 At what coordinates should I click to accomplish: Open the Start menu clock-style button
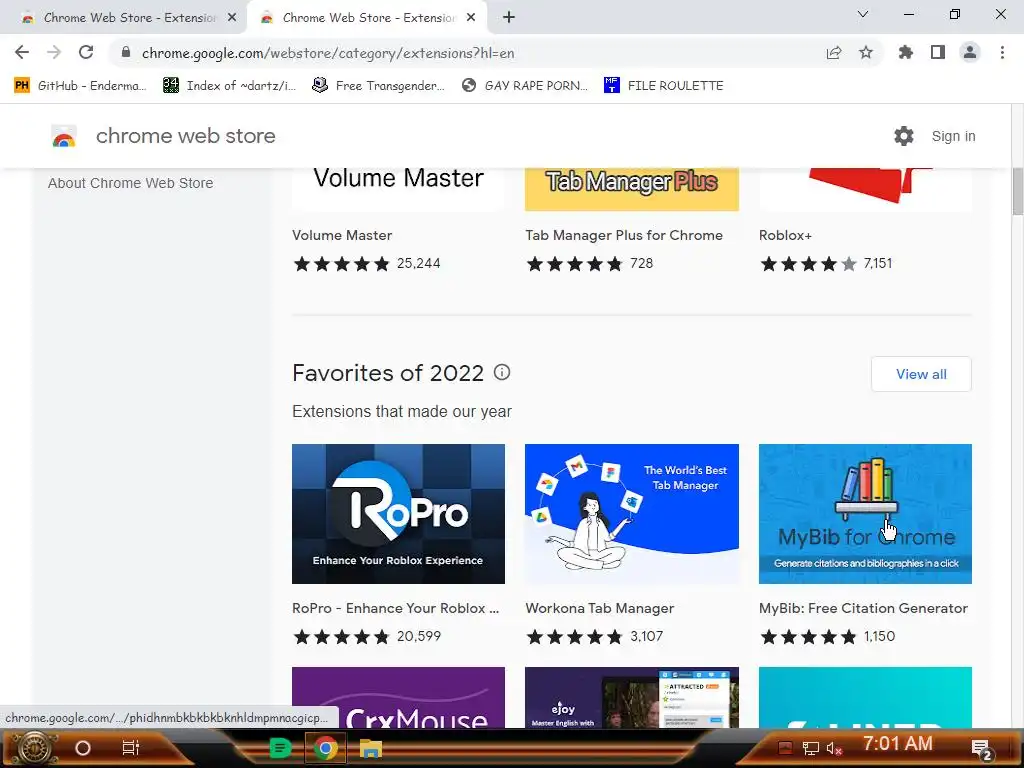tap(34, 748)
